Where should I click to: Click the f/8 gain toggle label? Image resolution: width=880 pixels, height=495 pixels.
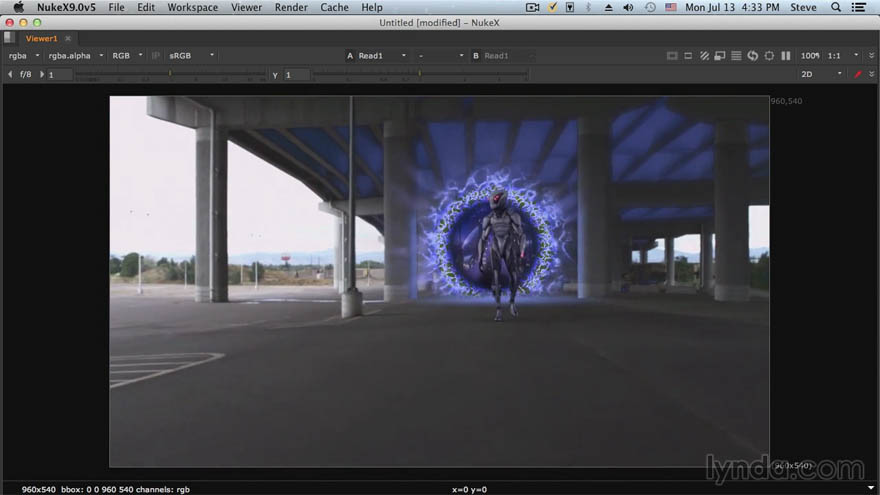click(x=25, y=74)
